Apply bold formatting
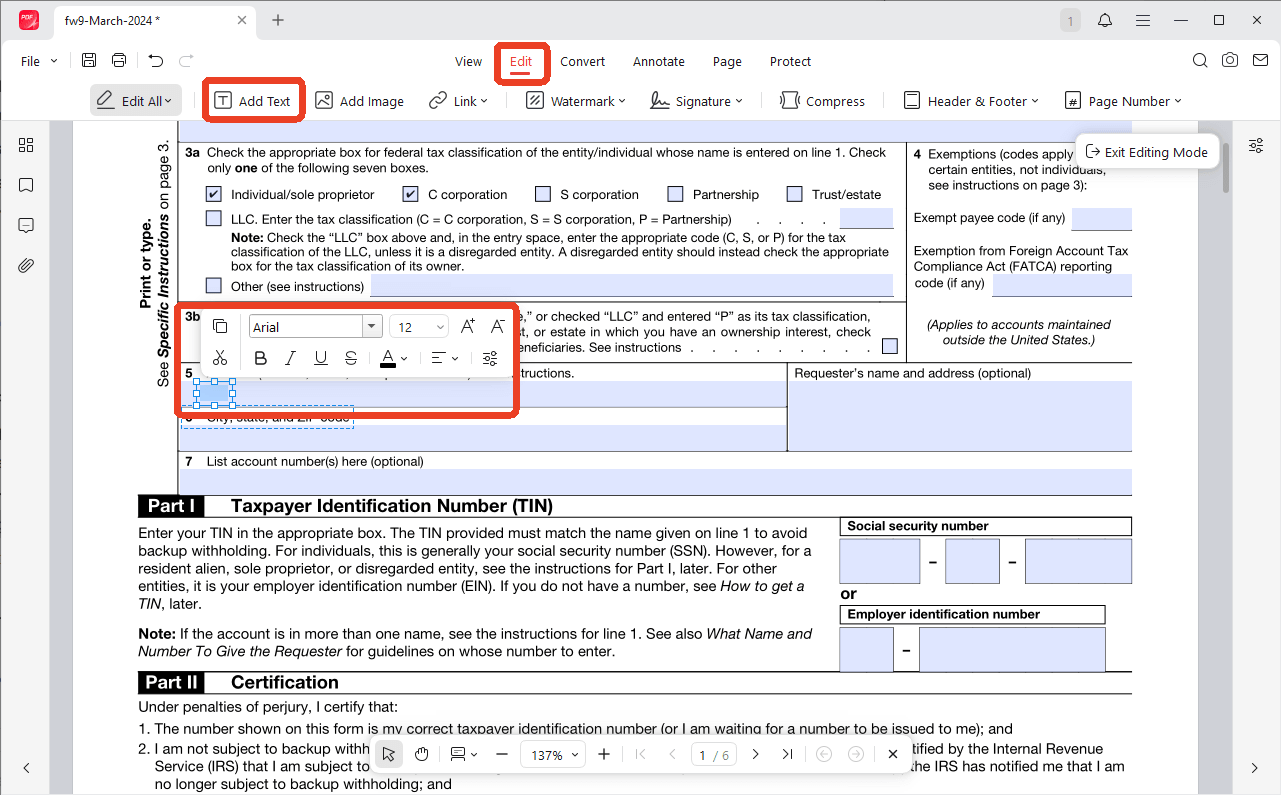 pos(260,358)
